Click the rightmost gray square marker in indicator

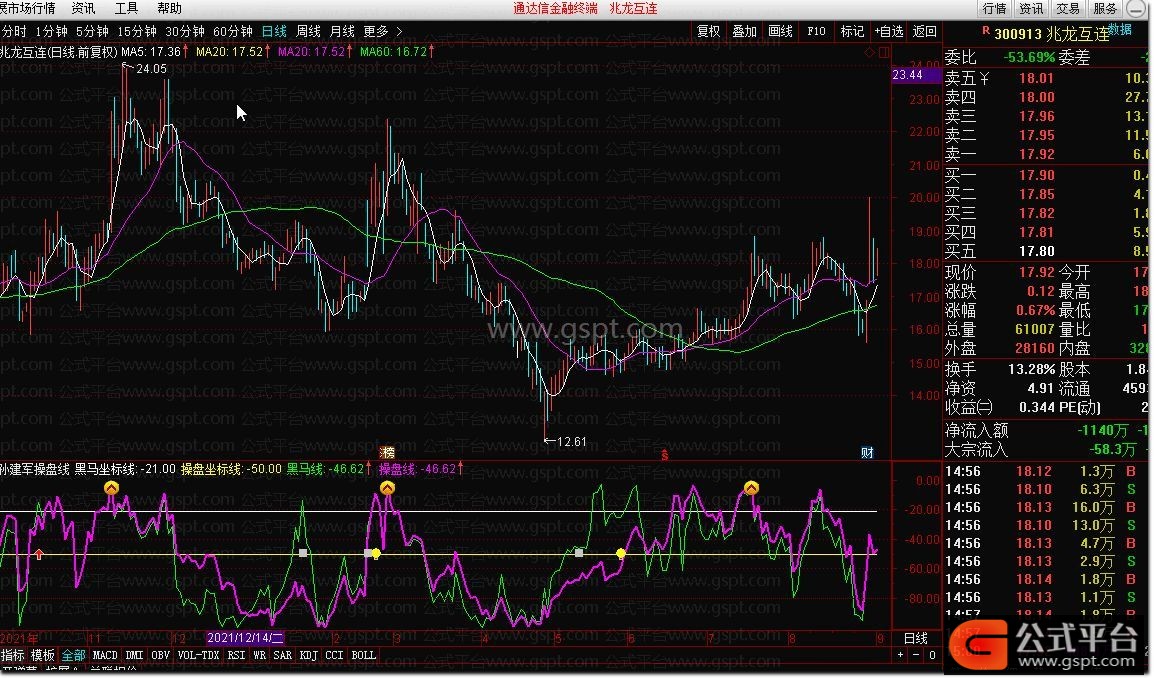(579, 552)
